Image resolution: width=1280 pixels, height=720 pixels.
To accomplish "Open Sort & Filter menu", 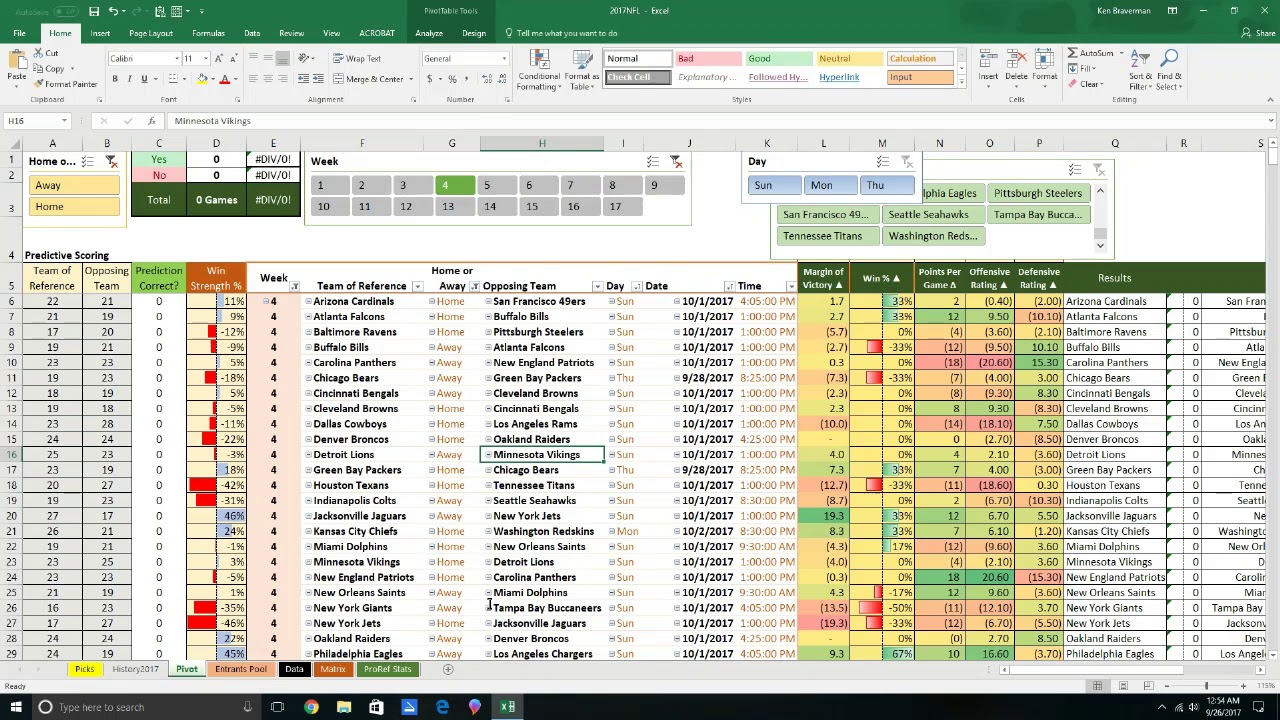I will (1140, 70).
